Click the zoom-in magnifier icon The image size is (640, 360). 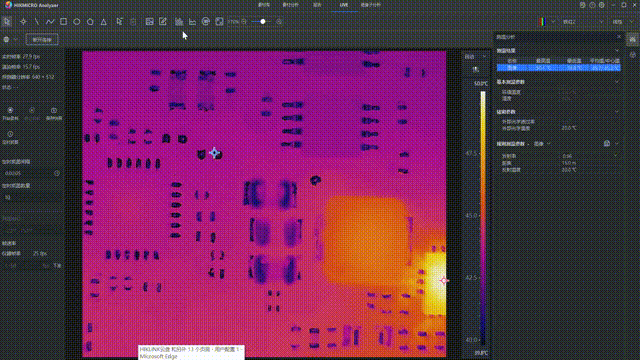(280, 22)
